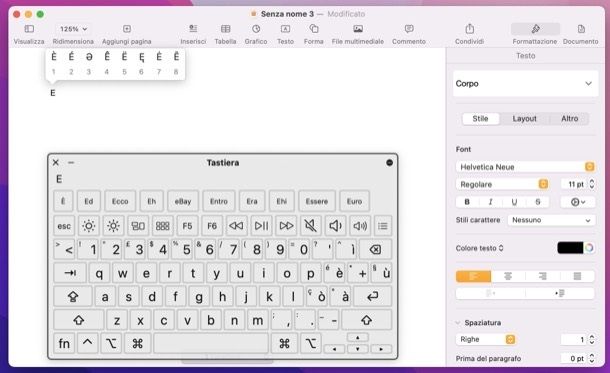
Task: Toggle the Formattazione inspector
Action: coord(535,29)
